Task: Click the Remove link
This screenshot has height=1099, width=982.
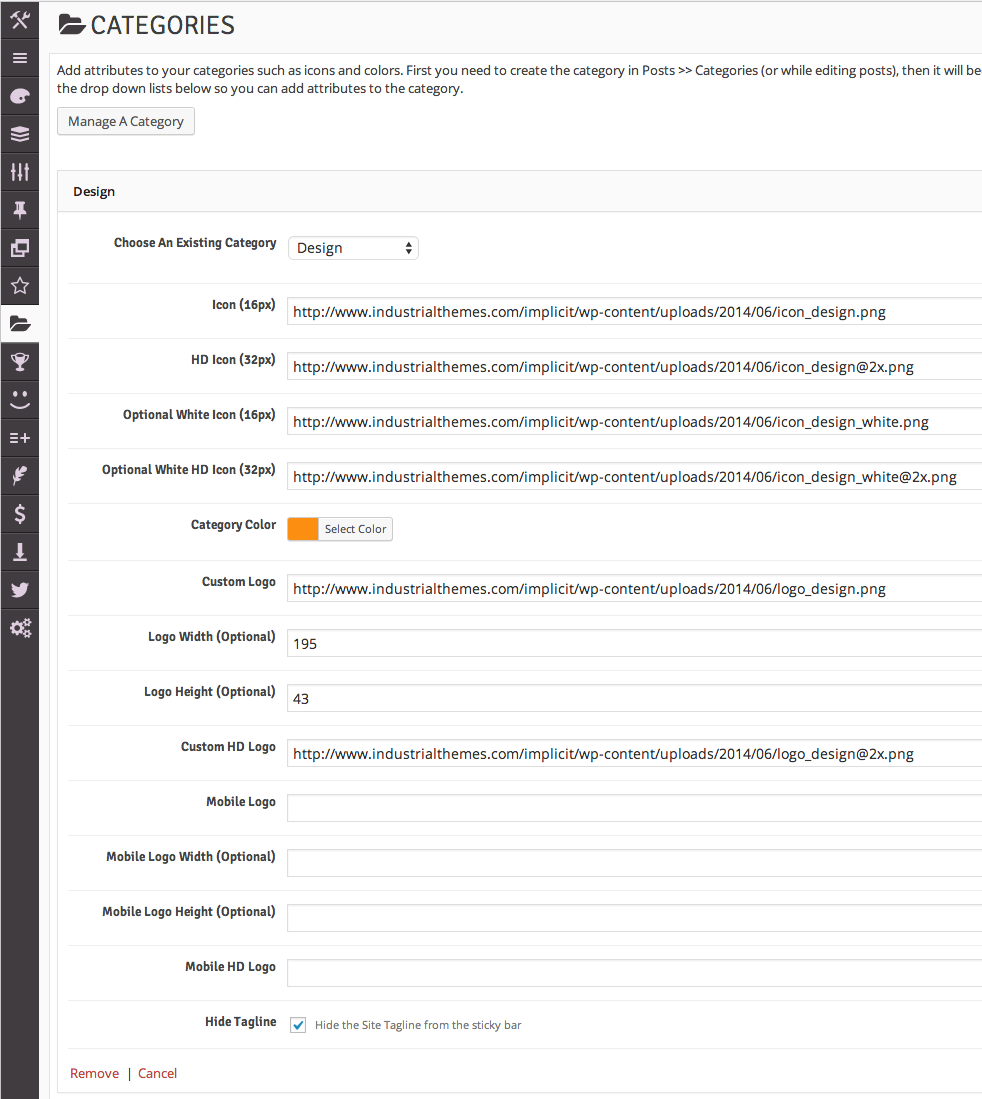Action: click(94, 1073)
